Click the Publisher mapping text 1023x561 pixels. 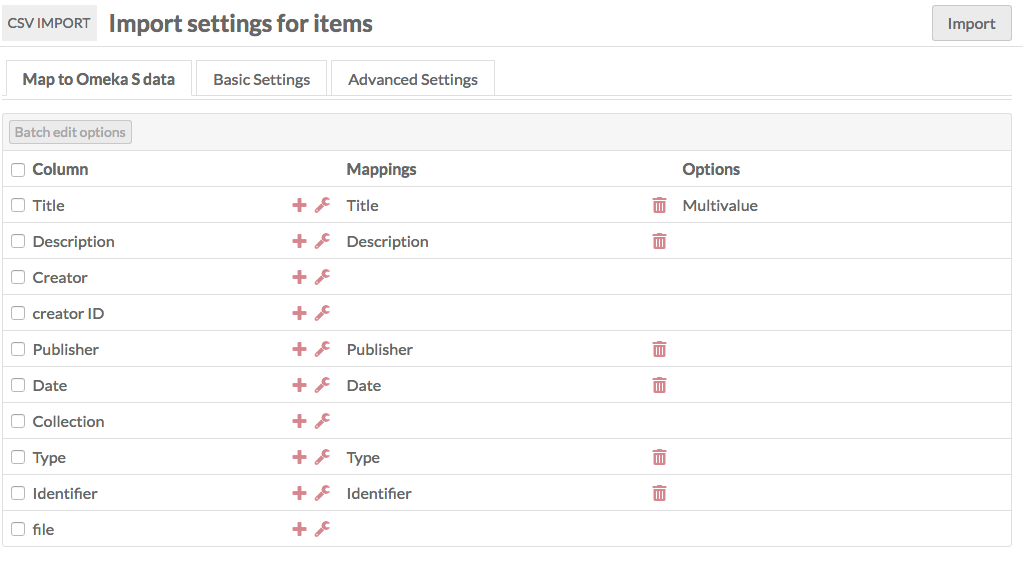380,350
